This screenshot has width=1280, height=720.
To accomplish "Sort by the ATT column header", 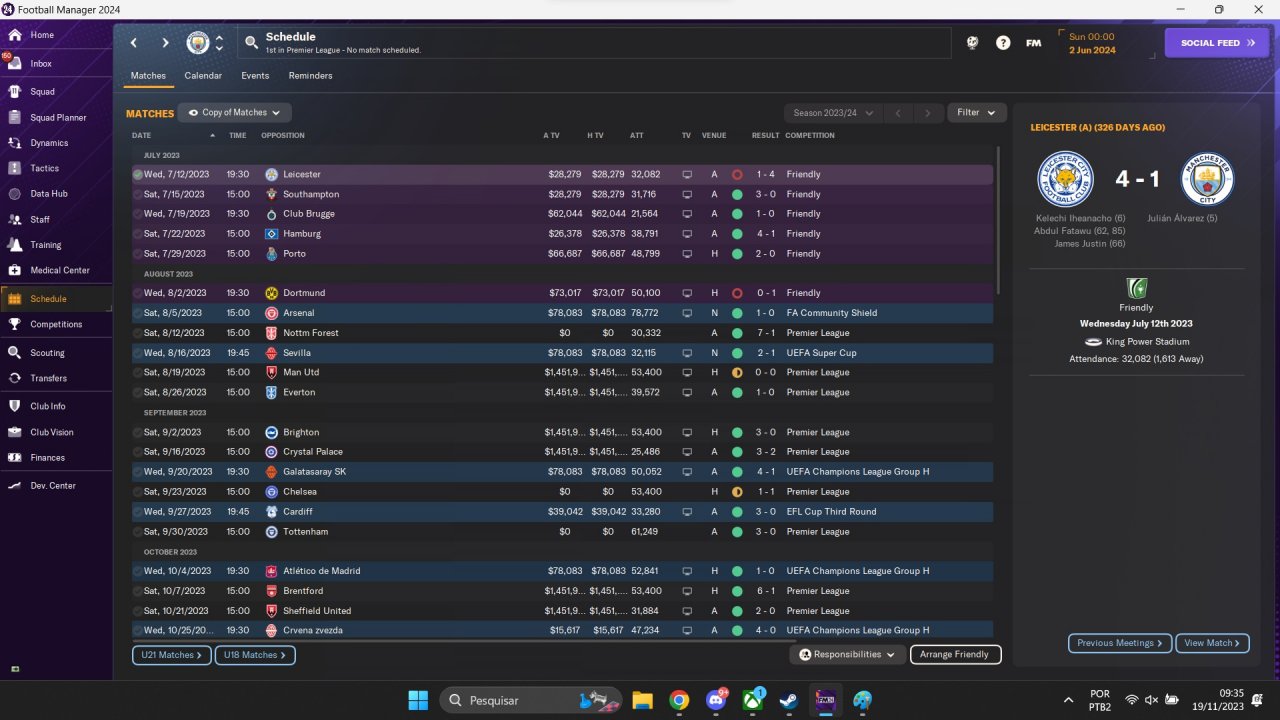I will pyautogui.click(x=637, y=135).
